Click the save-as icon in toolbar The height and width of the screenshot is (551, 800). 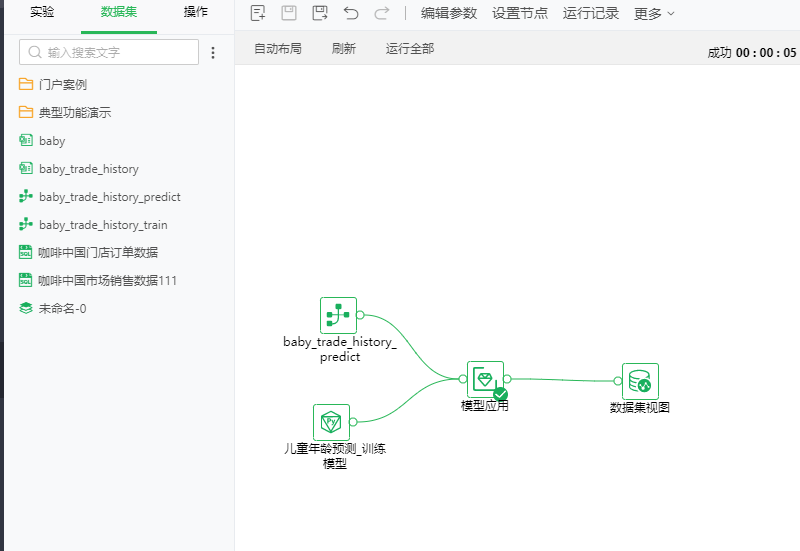pyautogui.click(x=320, y=13)
